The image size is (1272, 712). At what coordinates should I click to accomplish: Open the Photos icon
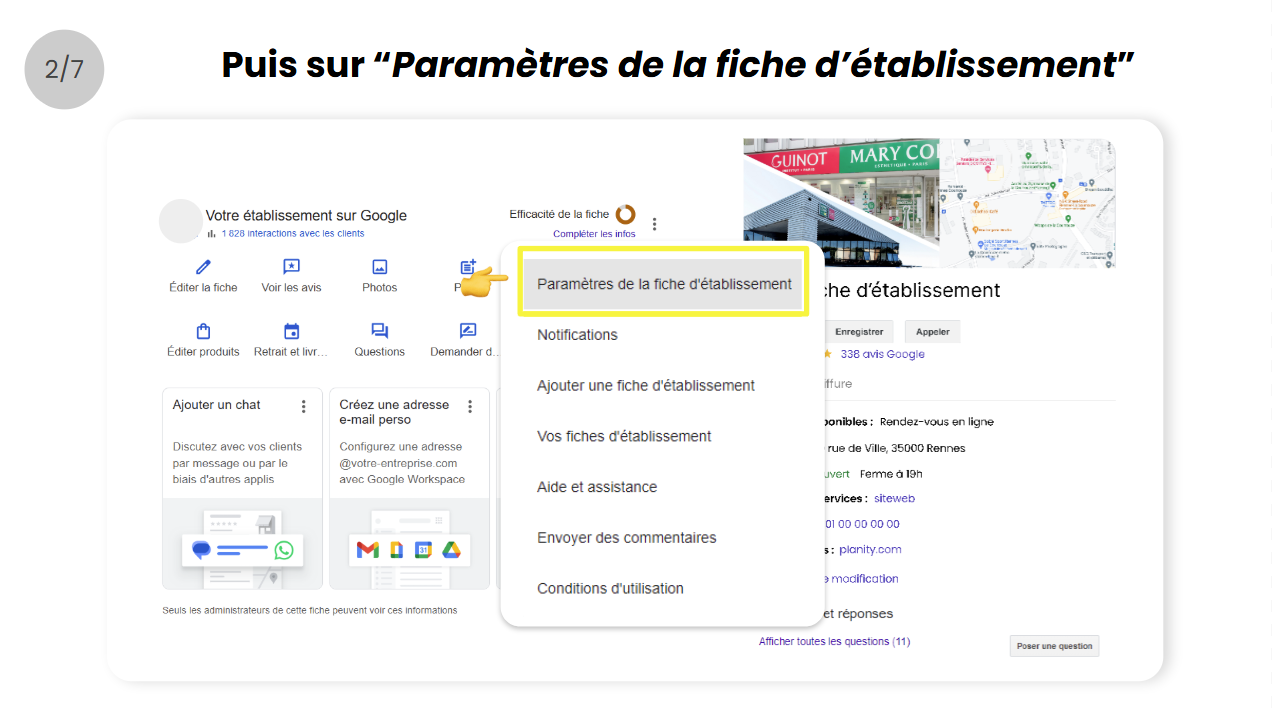[x=380, y=267]
